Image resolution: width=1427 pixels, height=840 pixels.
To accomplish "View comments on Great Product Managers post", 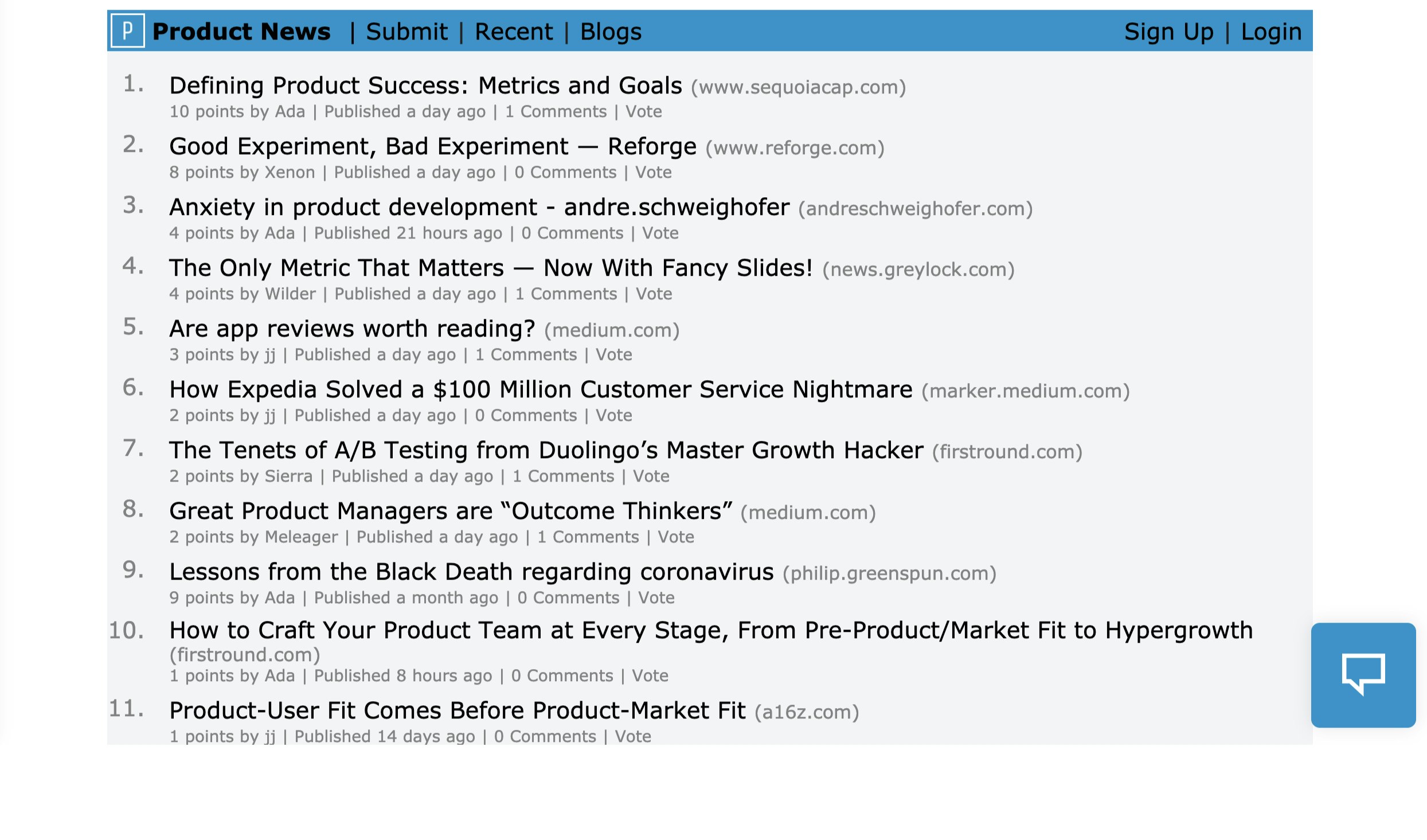I will [588, 537].
